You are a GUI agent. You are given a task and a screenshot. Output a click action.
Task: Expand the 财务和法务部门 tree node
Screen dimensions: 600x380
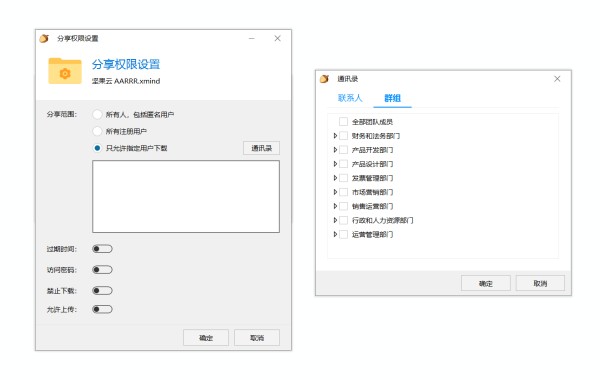coord(335,136)
